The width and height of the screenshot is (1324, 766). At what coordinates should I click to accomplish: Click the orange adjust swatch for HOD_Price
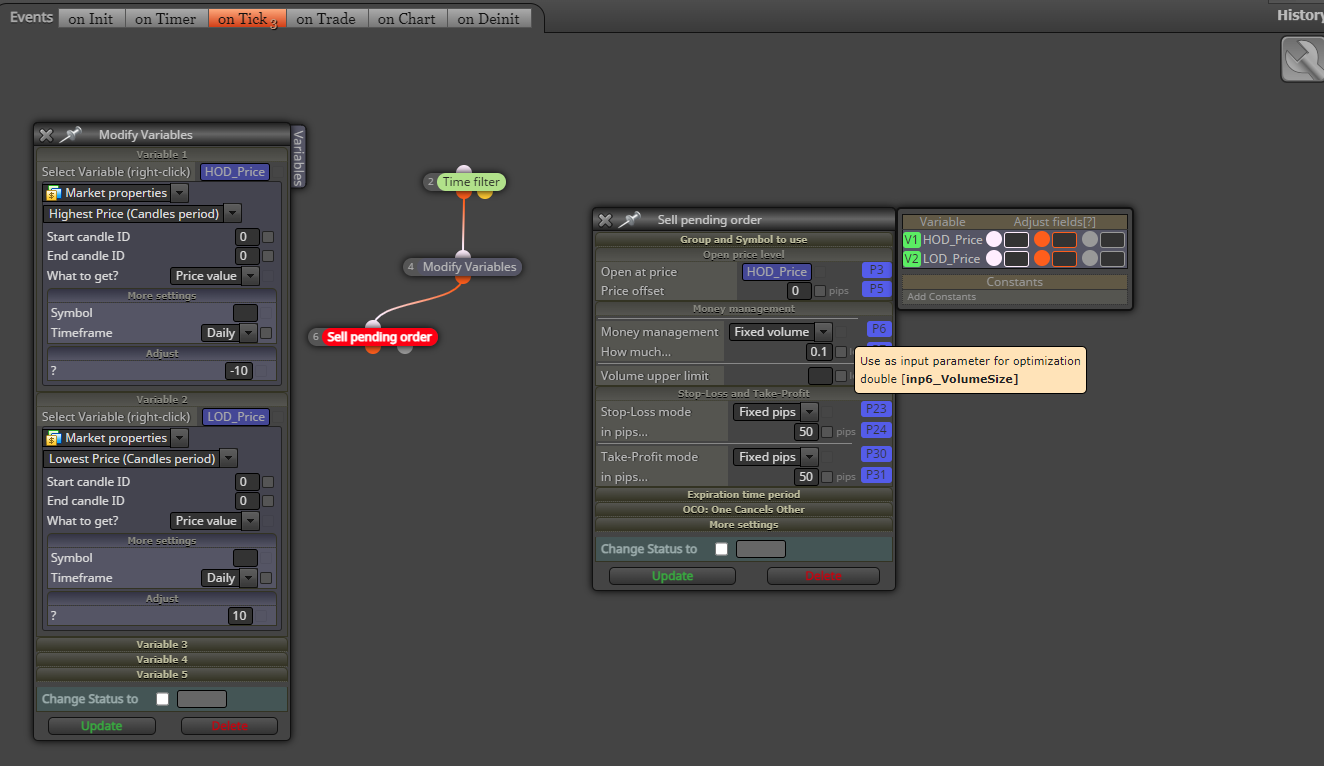(x=1041, y=240)
